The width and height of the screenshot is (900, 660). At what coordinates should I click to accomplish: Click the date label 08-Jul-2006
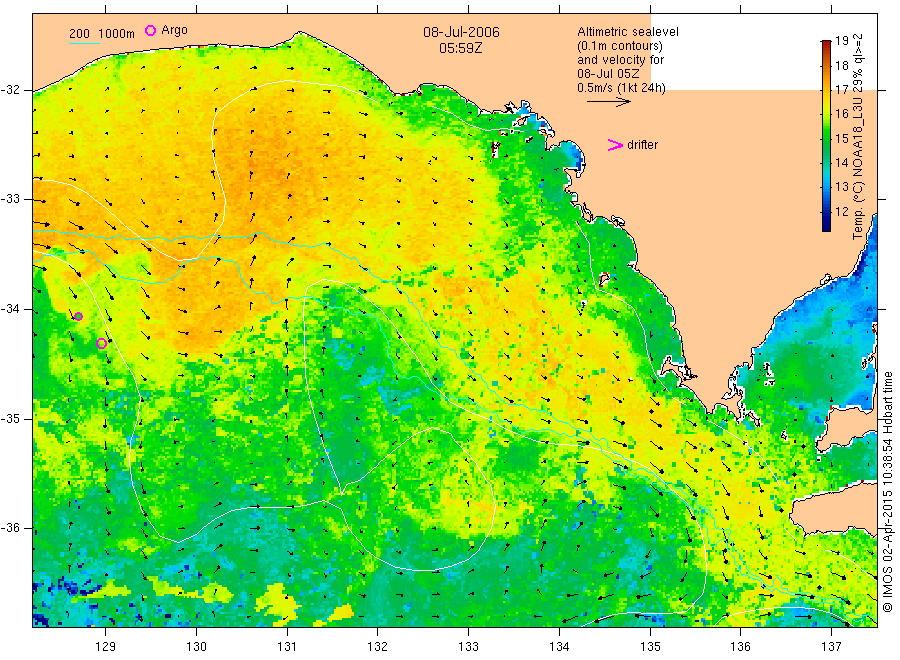pos(461,32)
